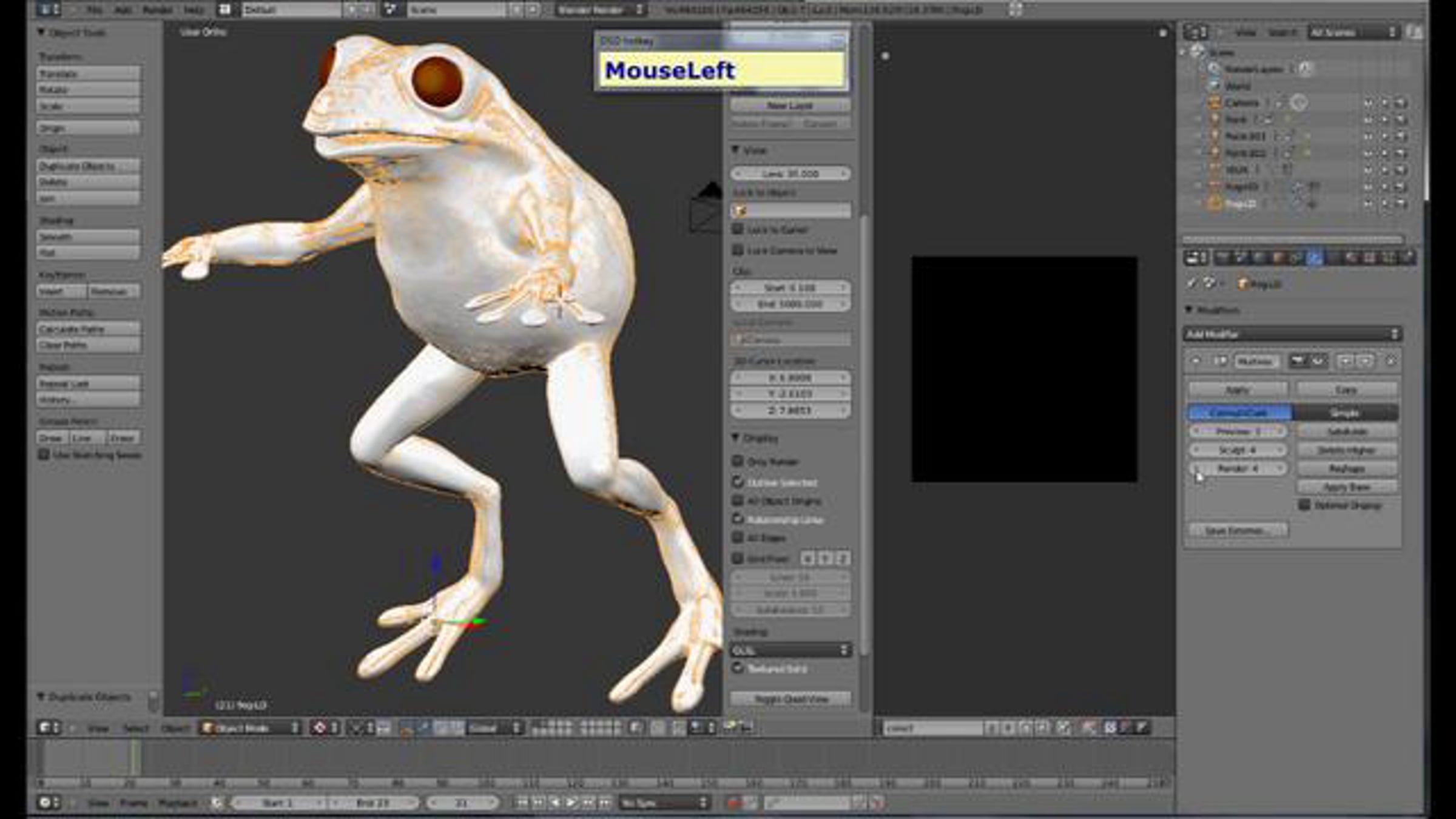The width and height of the screenshot is (1456, 819).
Task: Click the Multires modifier move-up arrow
Action: (1346, 361)
